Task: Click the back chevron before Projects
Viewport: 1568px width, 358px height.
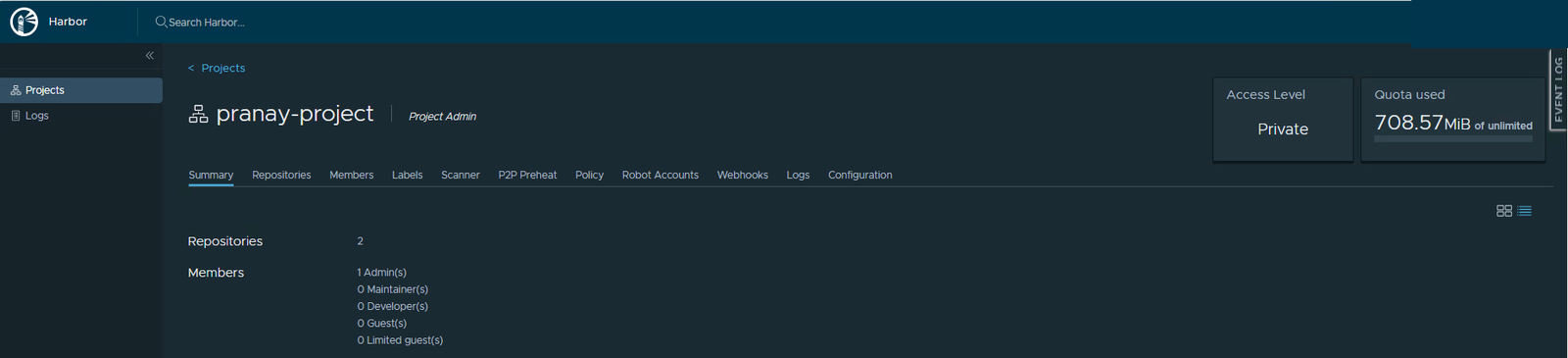Action: pos(191,69)
